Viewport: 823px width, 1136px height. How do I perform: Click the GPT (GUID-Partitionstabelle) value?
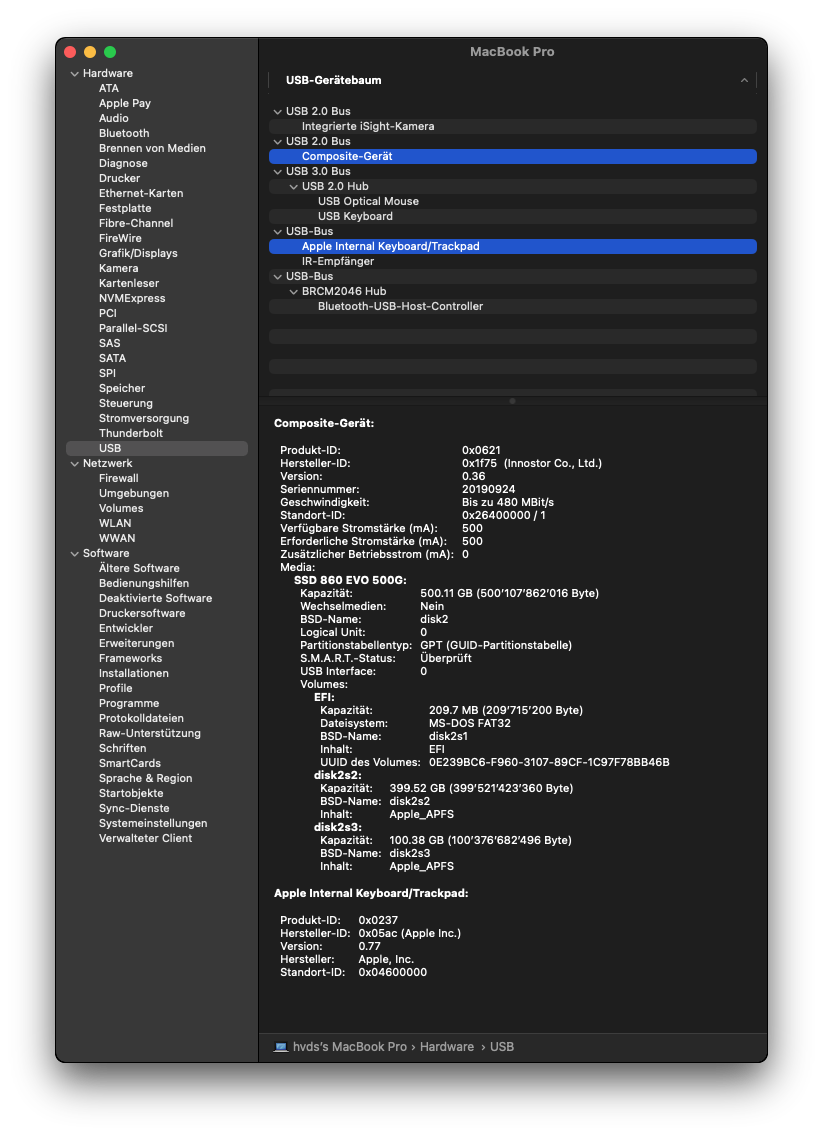coord(496,645)
